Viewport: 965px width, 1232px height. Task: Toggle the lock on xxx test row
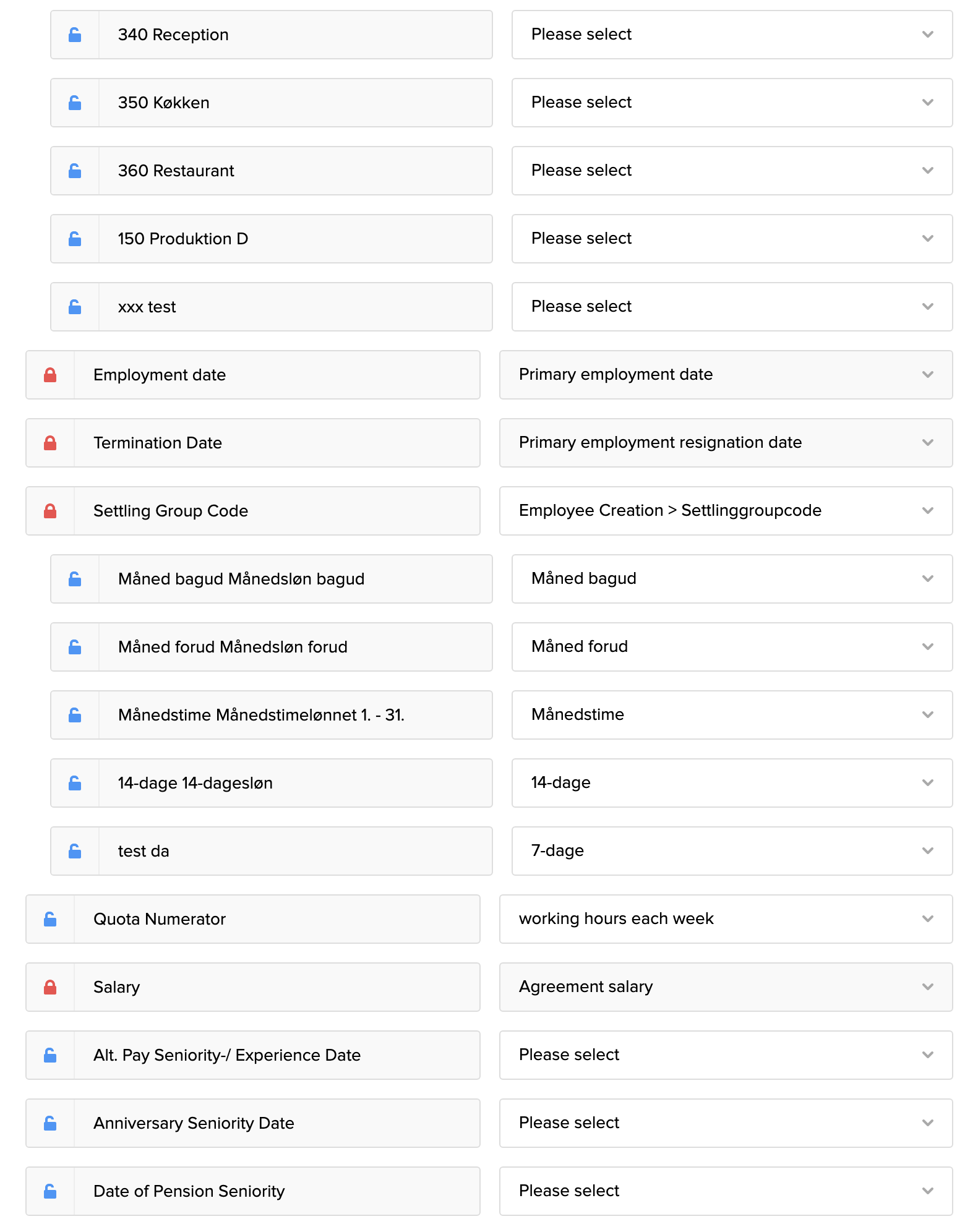click(x=75, y=307)
